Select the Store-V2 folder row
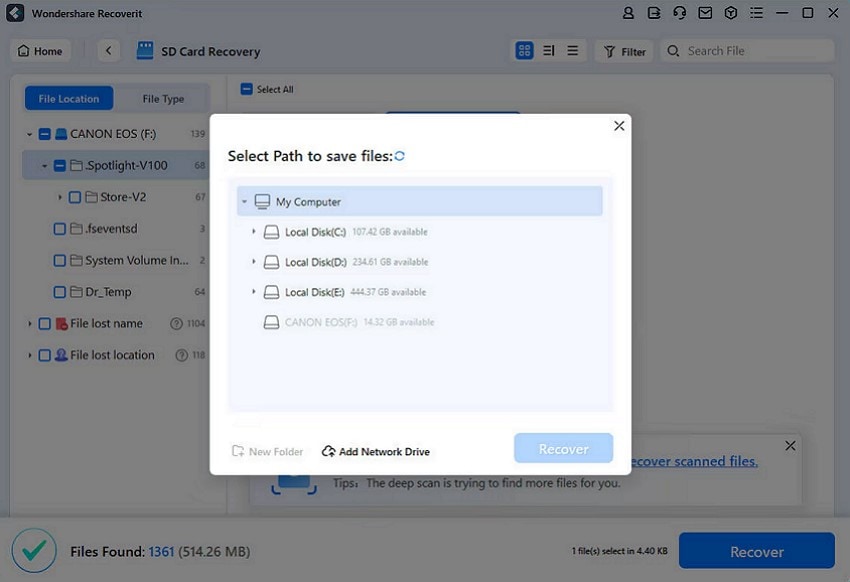Viewport: 850px width, 582px height. pos(115,197)
